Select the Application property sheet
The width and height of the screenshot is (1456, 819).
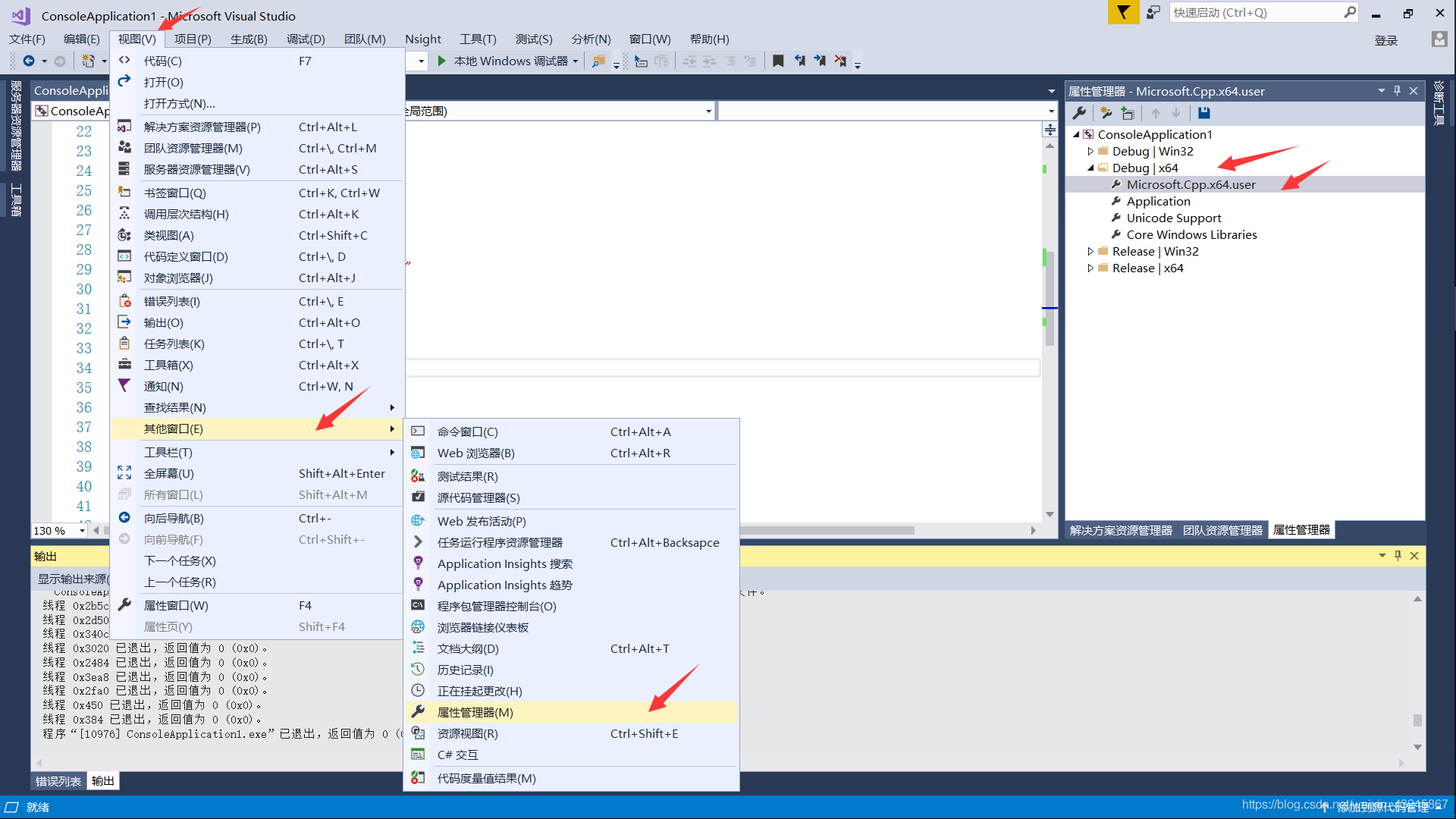pos(1158,202)
